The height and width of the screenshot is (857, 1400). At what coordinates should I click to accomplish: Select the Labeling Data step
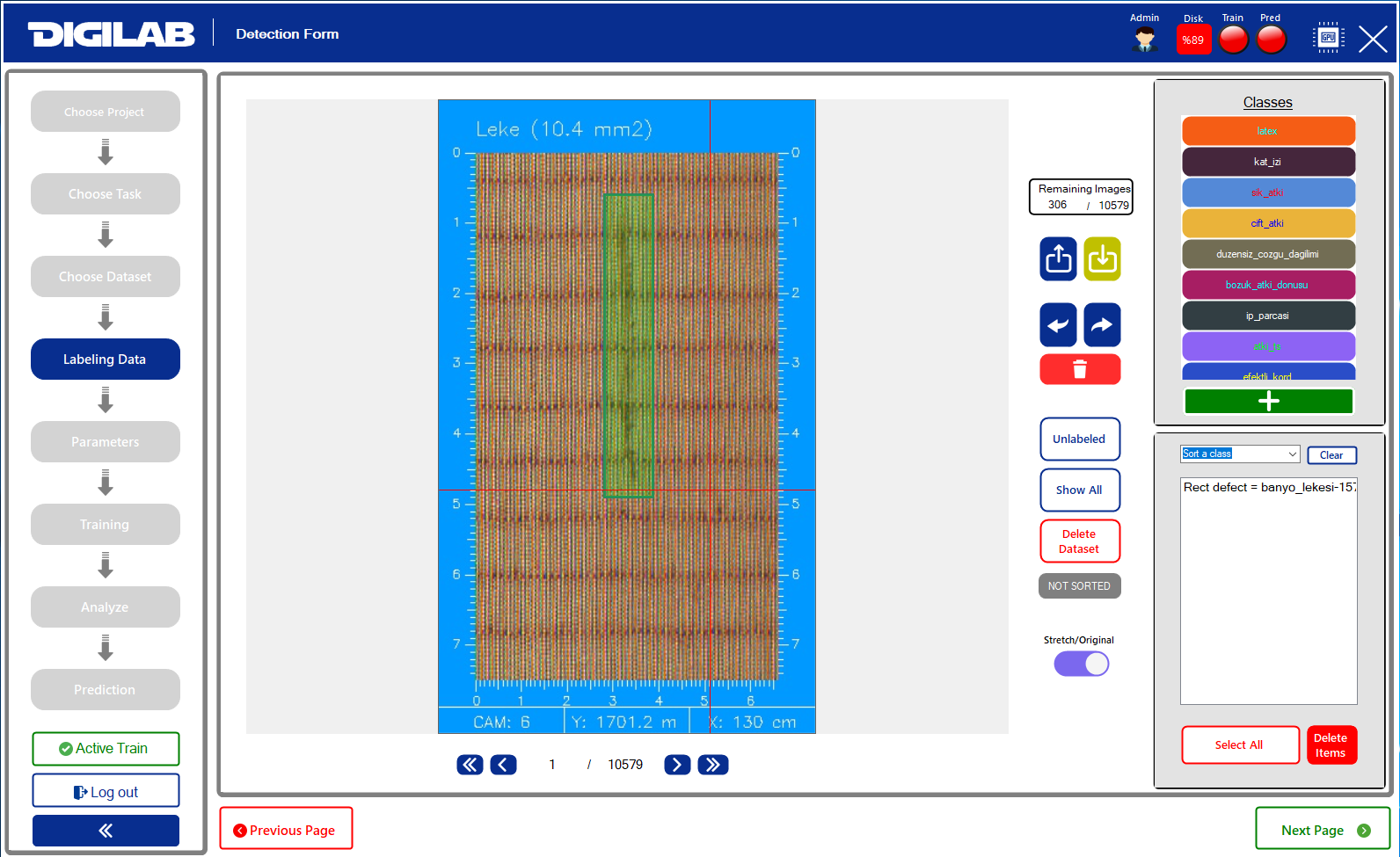pos(106,360)
